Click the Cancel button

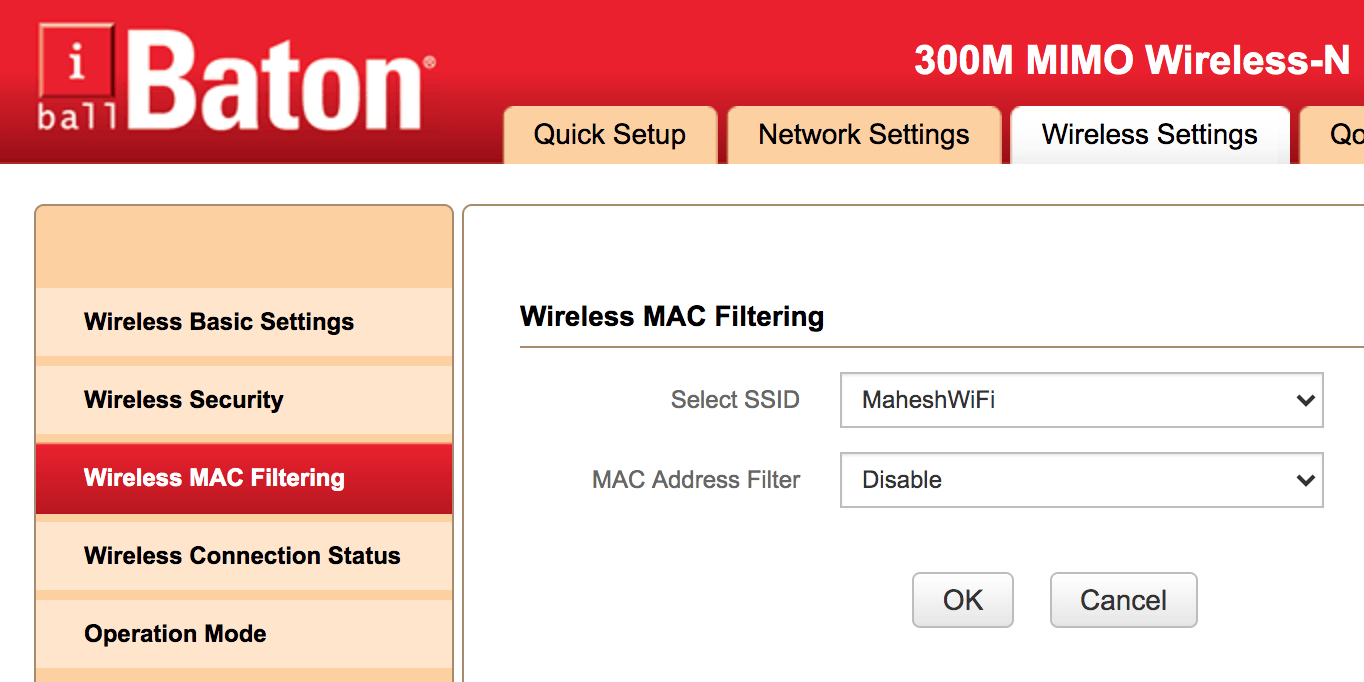pyautogui.click(x=1123, y=600)
